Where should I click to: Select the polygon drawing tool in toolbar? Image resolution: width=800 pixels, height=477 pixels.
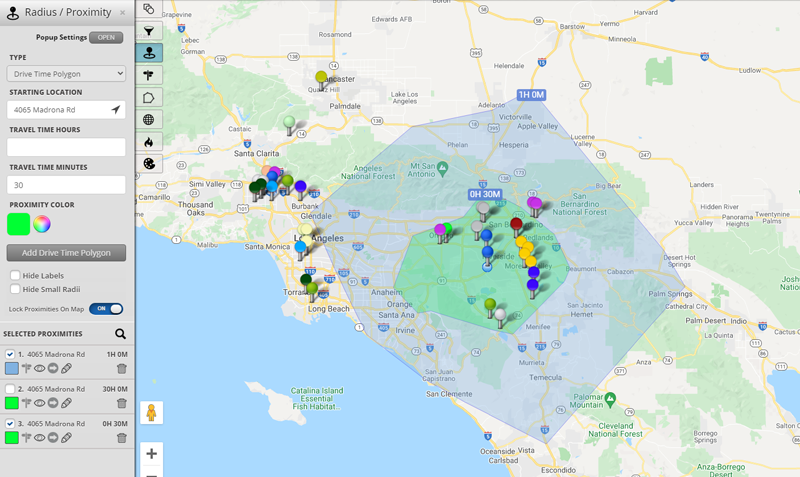148,98
